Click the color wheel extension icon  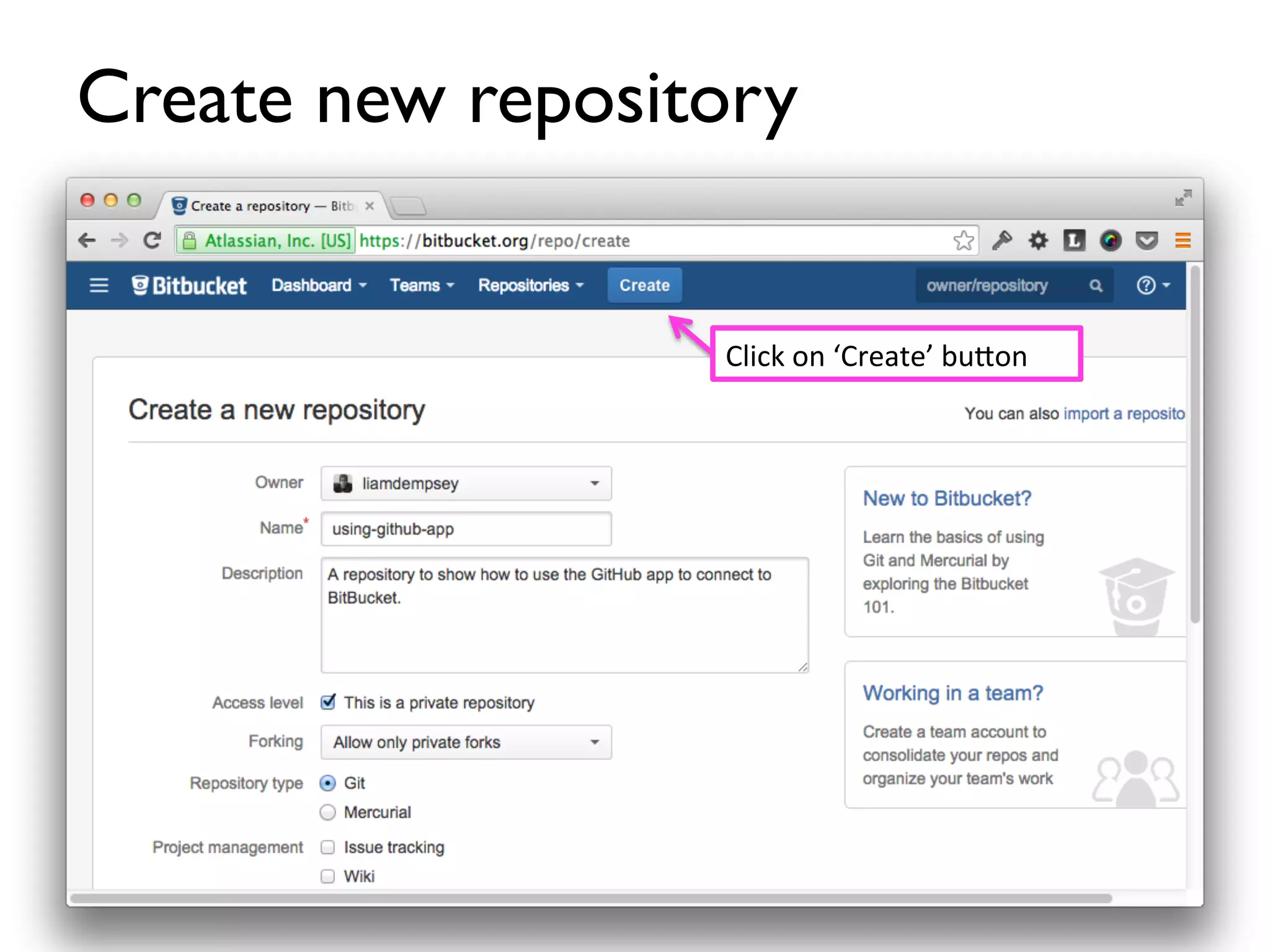1111,240
